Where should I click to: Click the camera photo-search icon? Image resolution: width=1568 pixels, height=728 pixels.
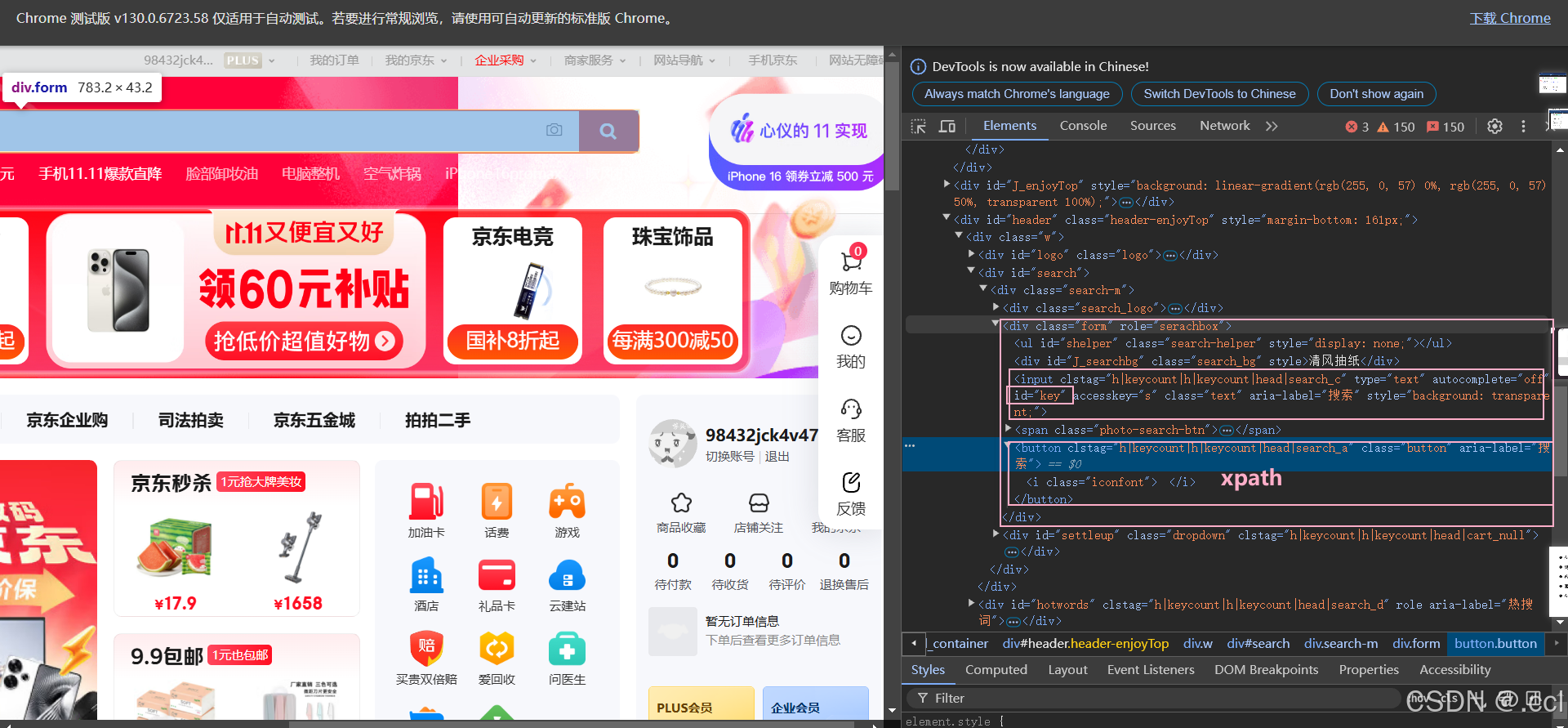coord(554,130)
